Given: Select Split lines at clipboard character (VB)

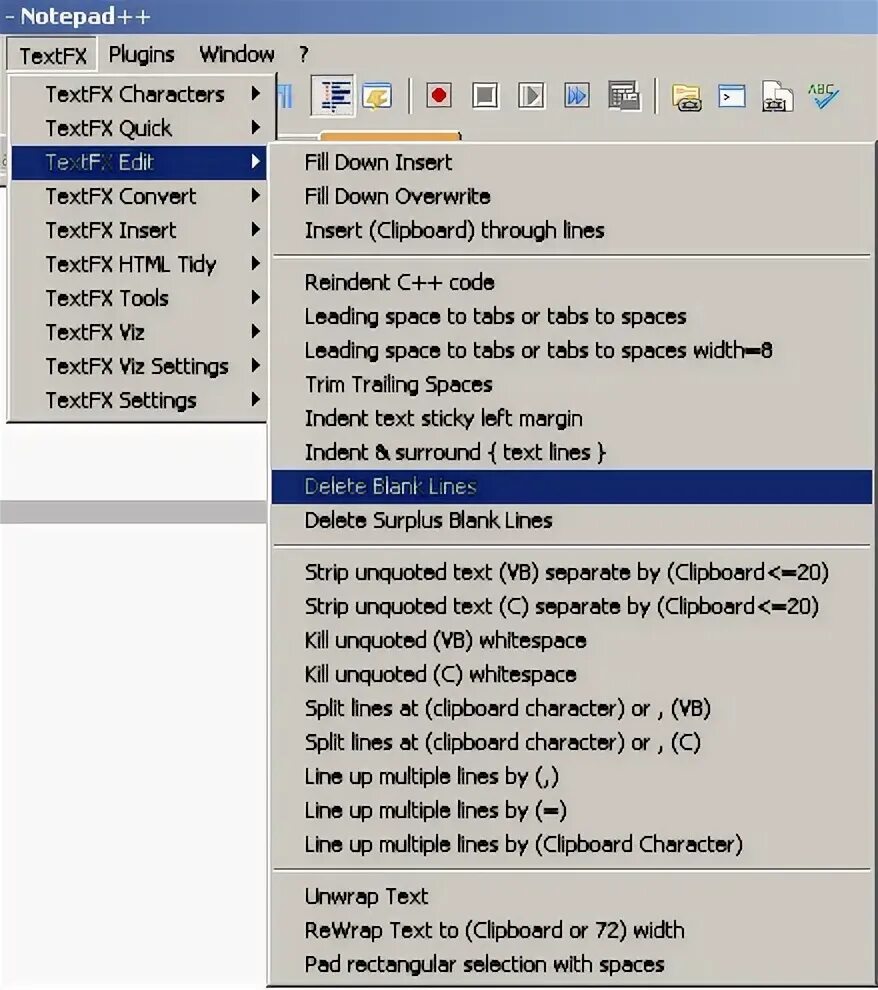Looking at the screenshot, I should pos(572,708).
